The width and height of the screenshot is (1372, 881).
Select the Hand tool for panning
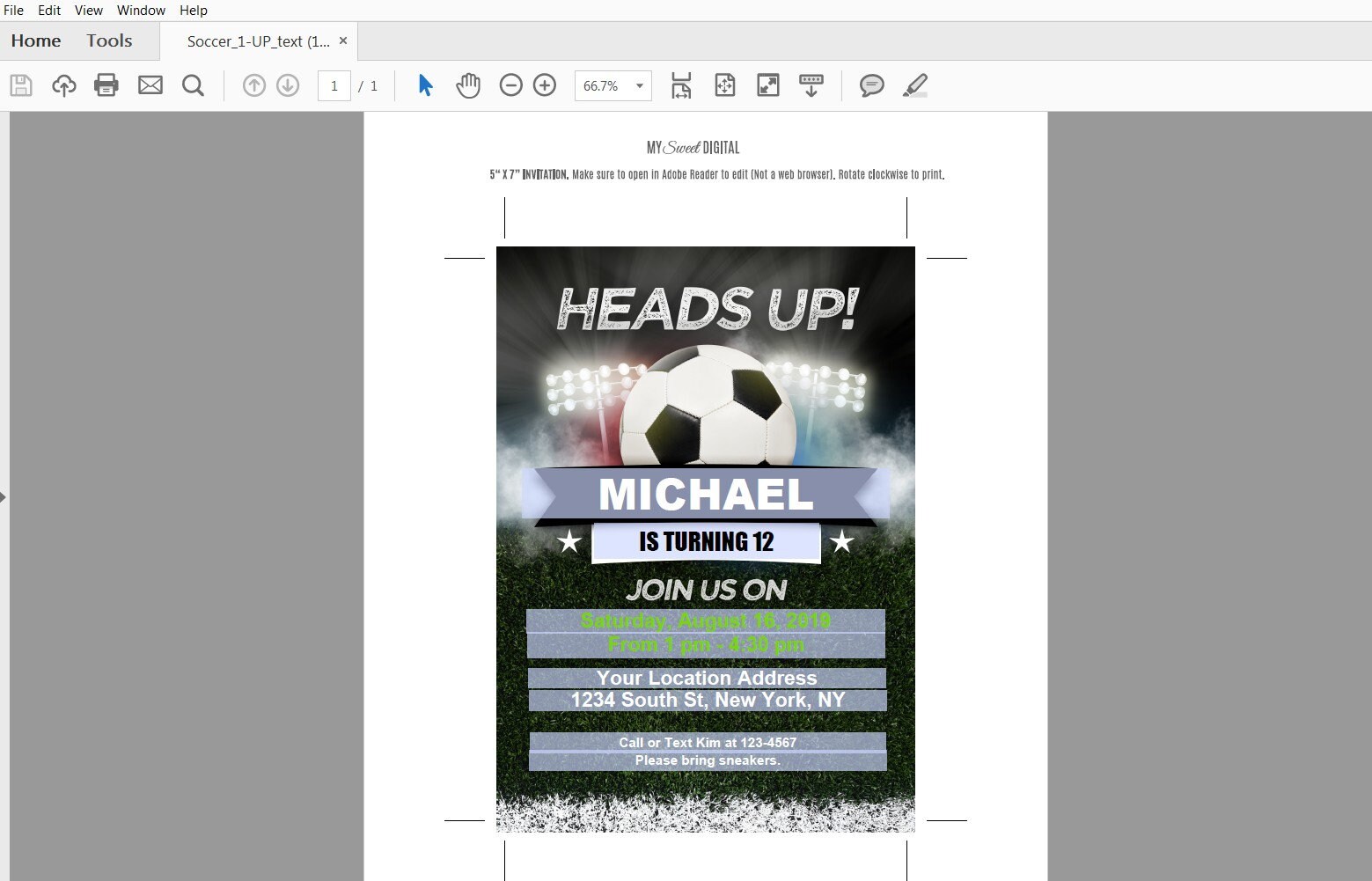pos(468,85)
